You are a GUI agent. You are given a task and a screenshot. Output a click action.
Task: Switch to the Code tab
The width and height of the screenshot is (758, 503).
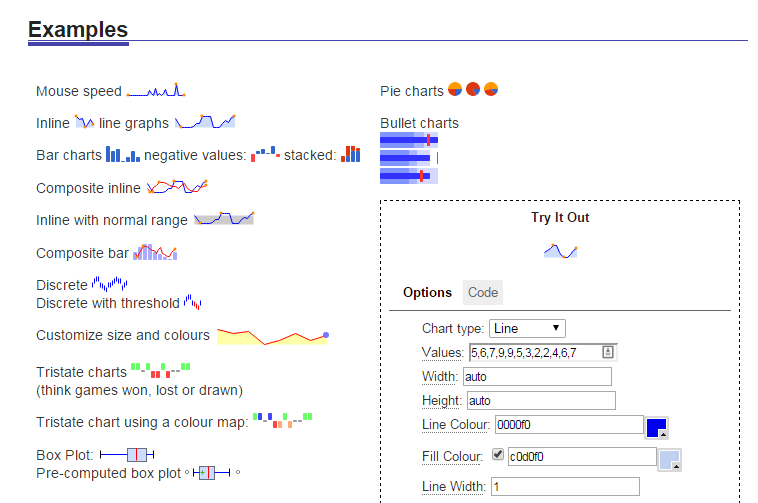point(483,292)
